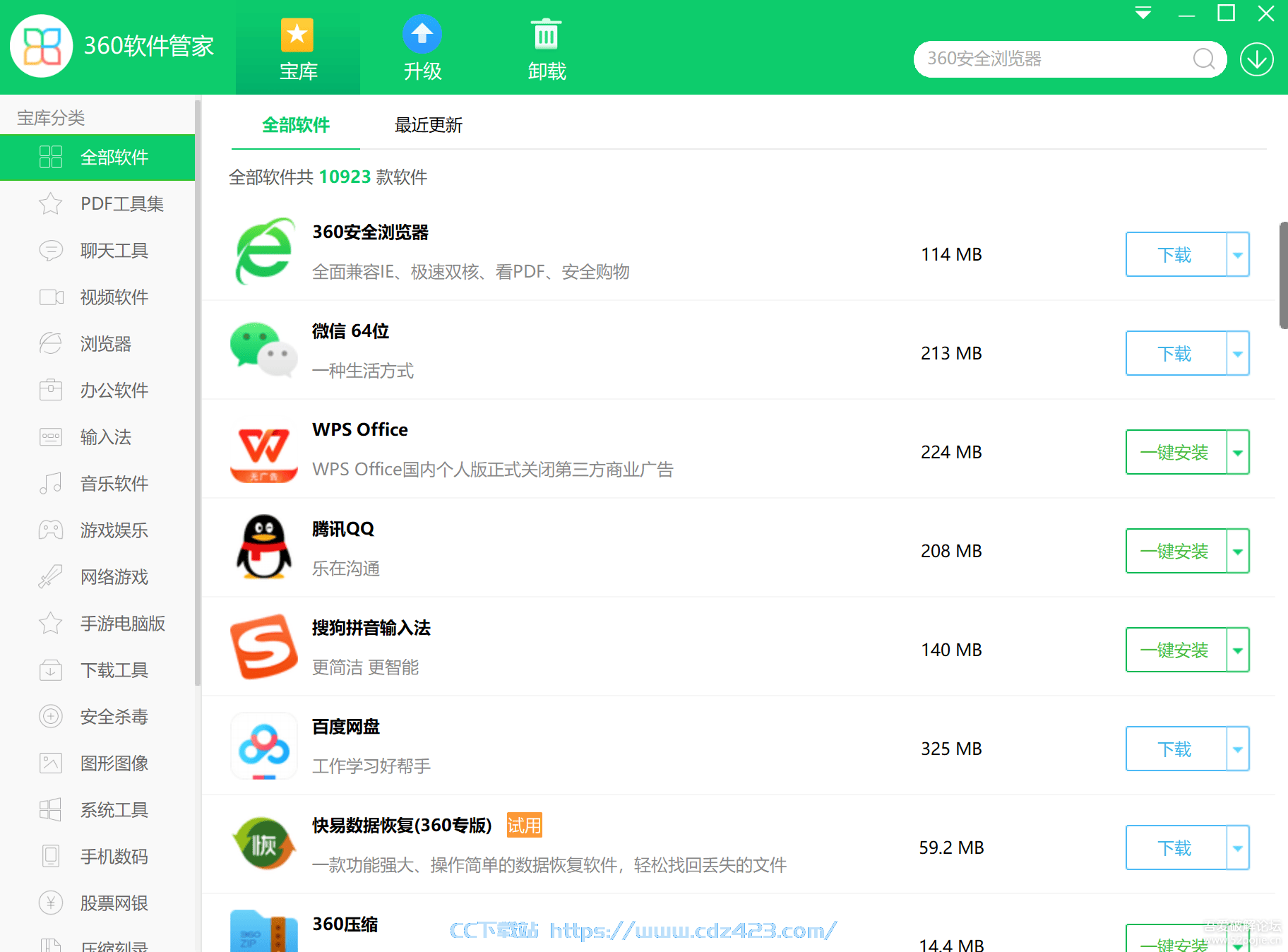Select the 网络游戏 sword icon
The image size is (1288, 952).
pos(51,577)
